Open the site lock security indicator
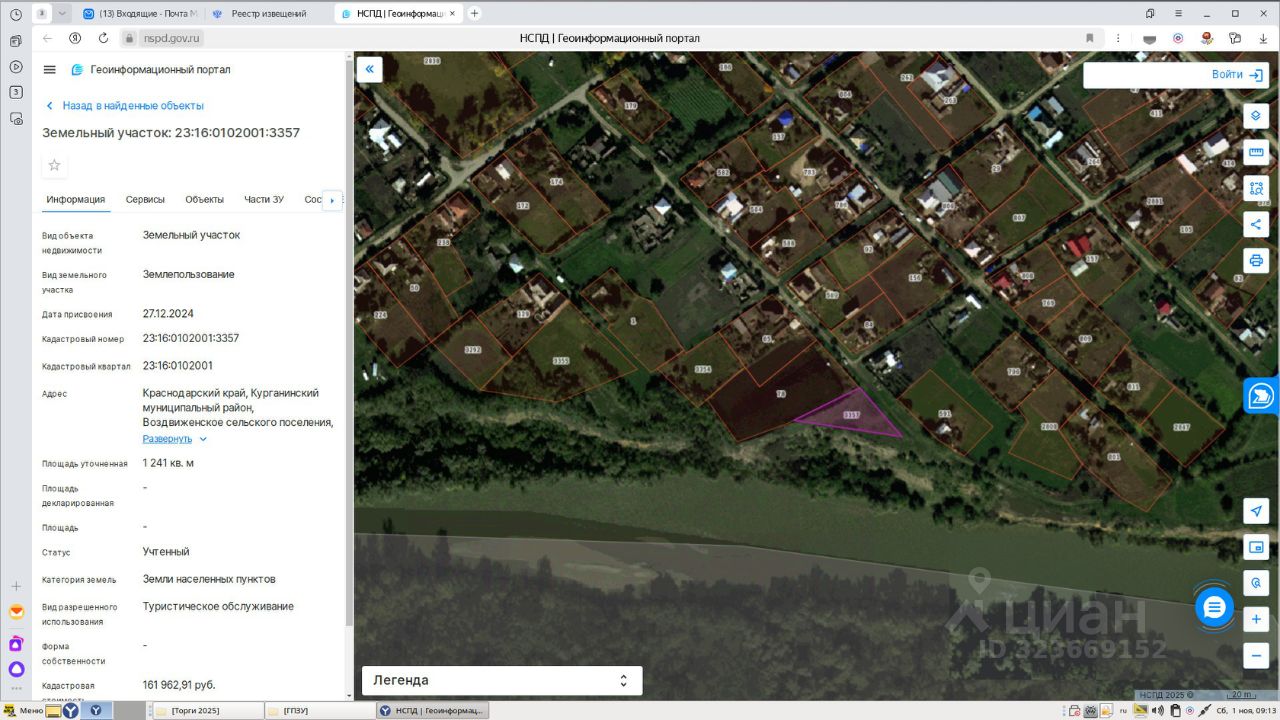 pyautogui.click(x=129, y=38)
